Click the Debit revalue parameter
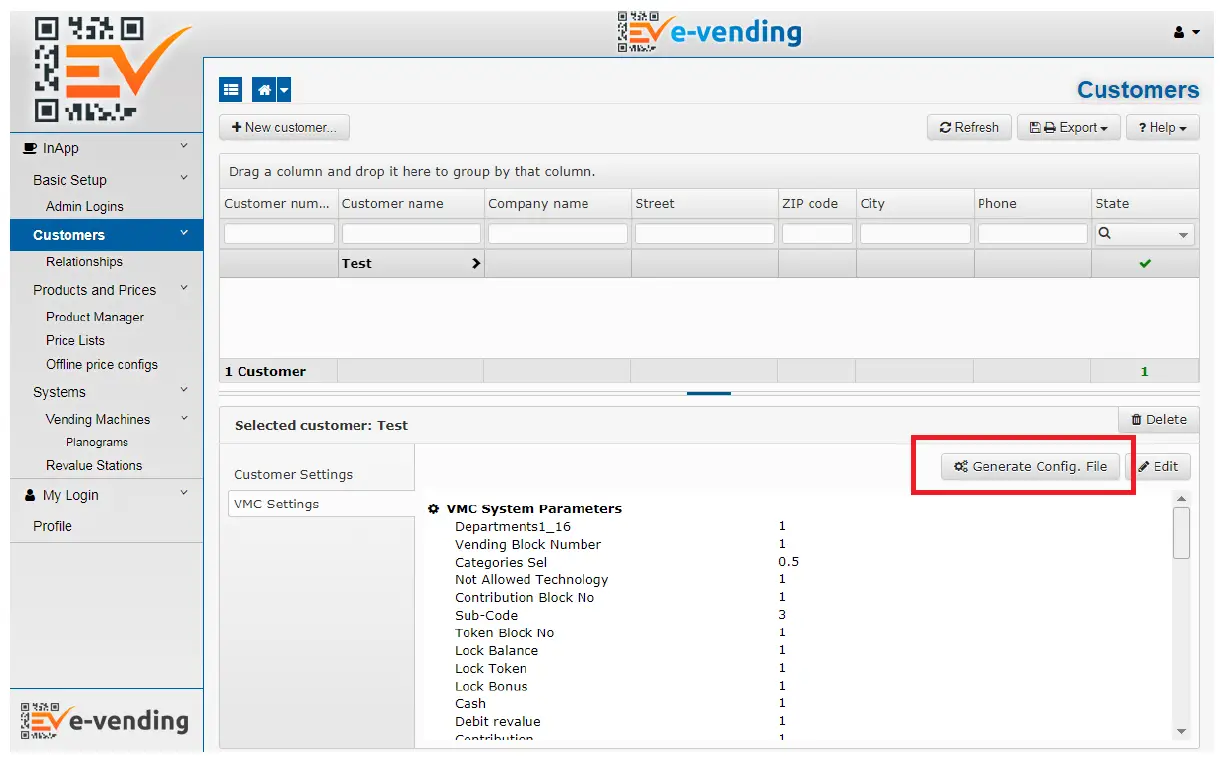Image resolution: width=1222 pixels, height=764 pixels. (x=497, y=722)
